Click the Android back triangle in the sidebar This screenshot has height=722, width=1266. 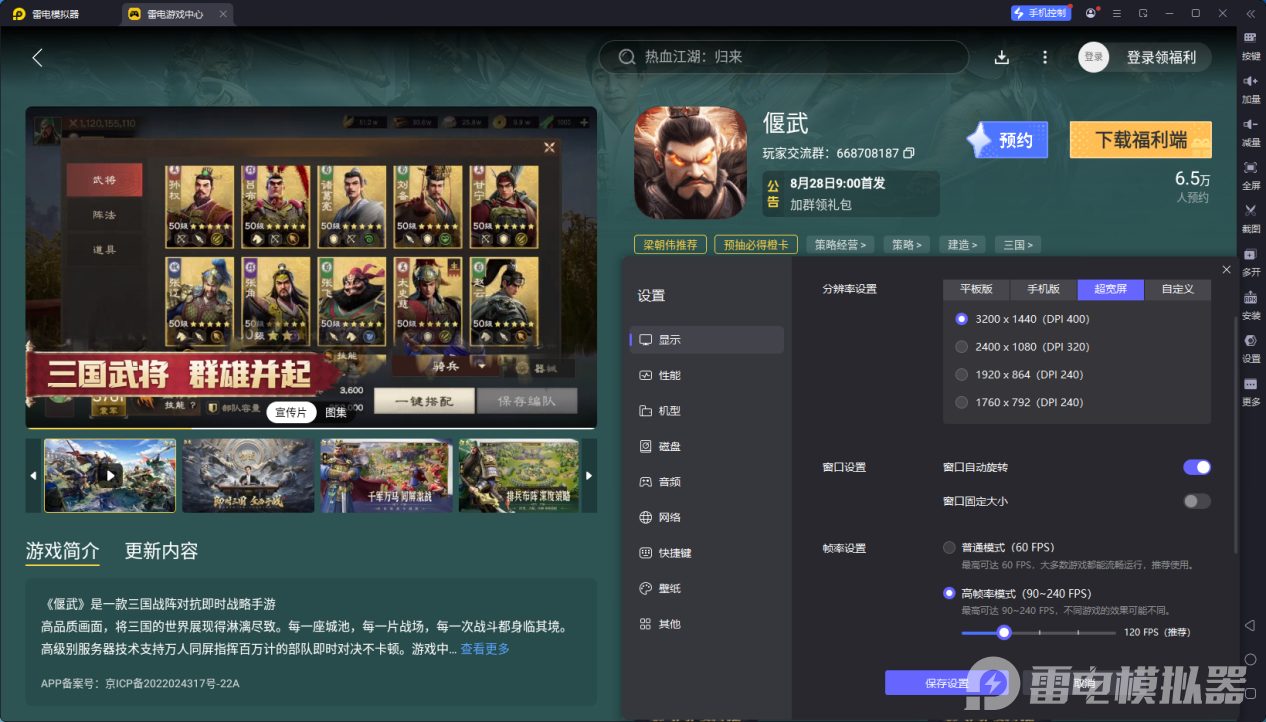tap(1250, 625)
